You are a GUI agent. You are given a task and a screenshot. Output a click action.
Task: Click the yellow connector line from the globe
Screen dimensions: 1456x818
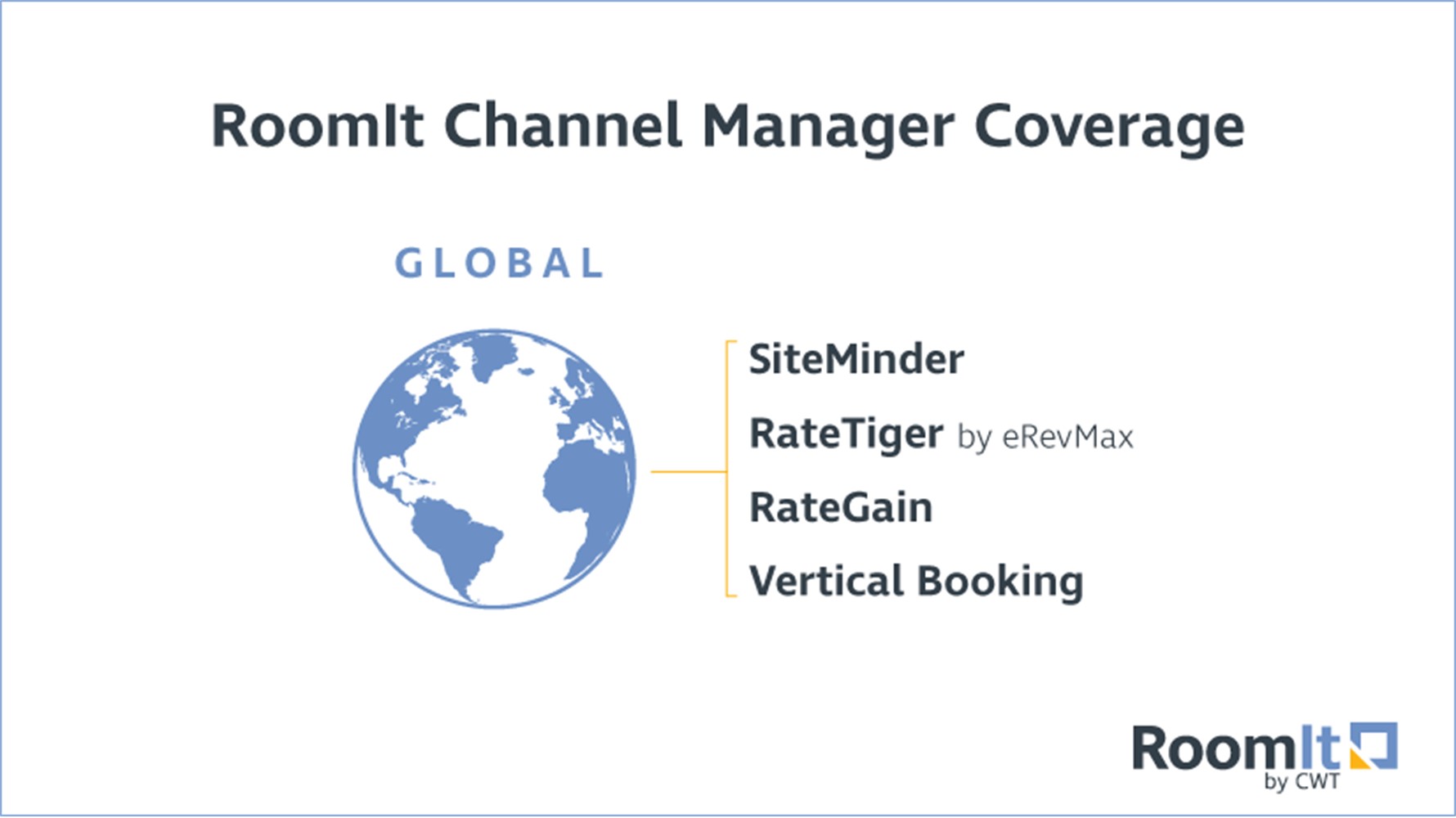coord(687,470)
